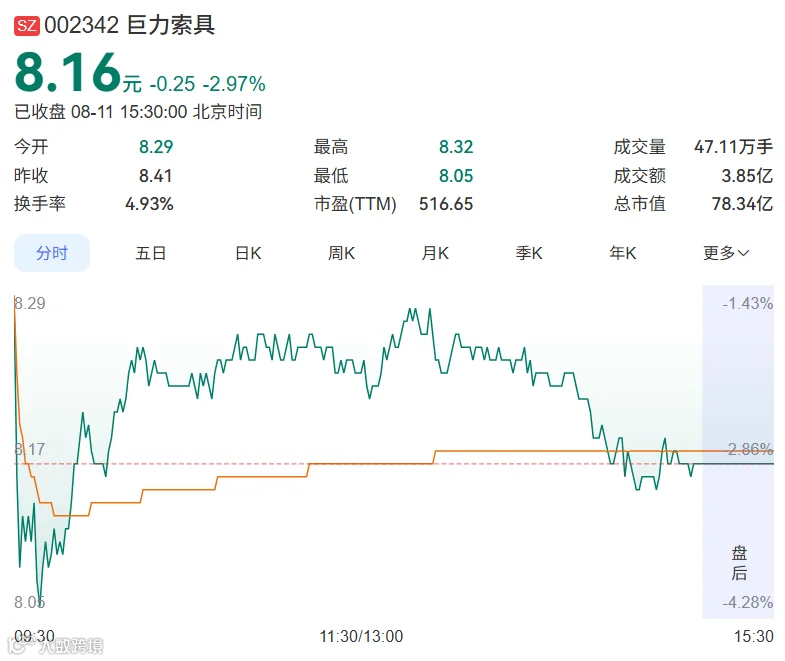Switch to 周K weekly chart
This screenshot has width=785, height=661.
click(341, 253)
